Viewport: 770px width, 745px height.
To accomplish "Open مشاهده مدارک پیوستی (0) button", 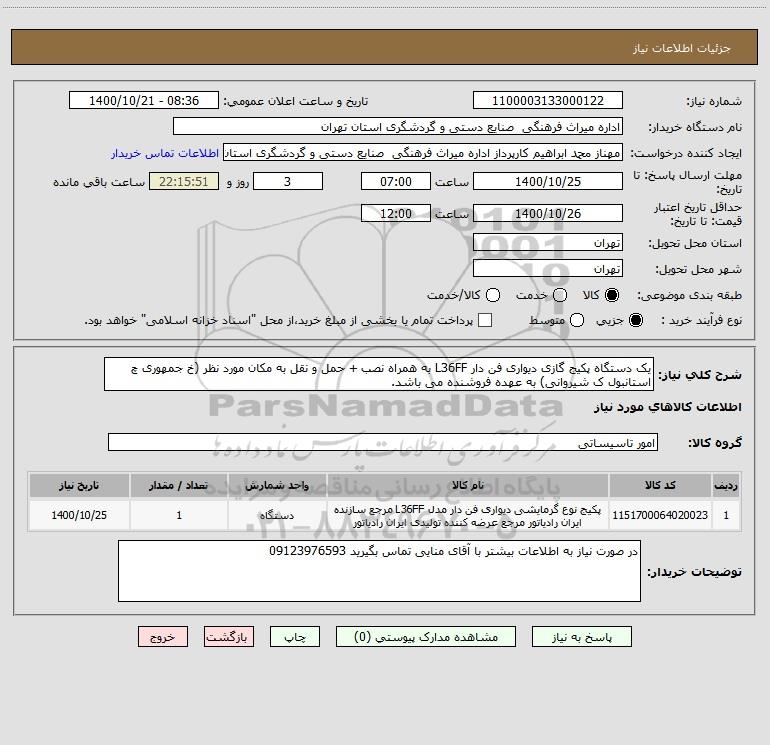I will pos(426,637).
